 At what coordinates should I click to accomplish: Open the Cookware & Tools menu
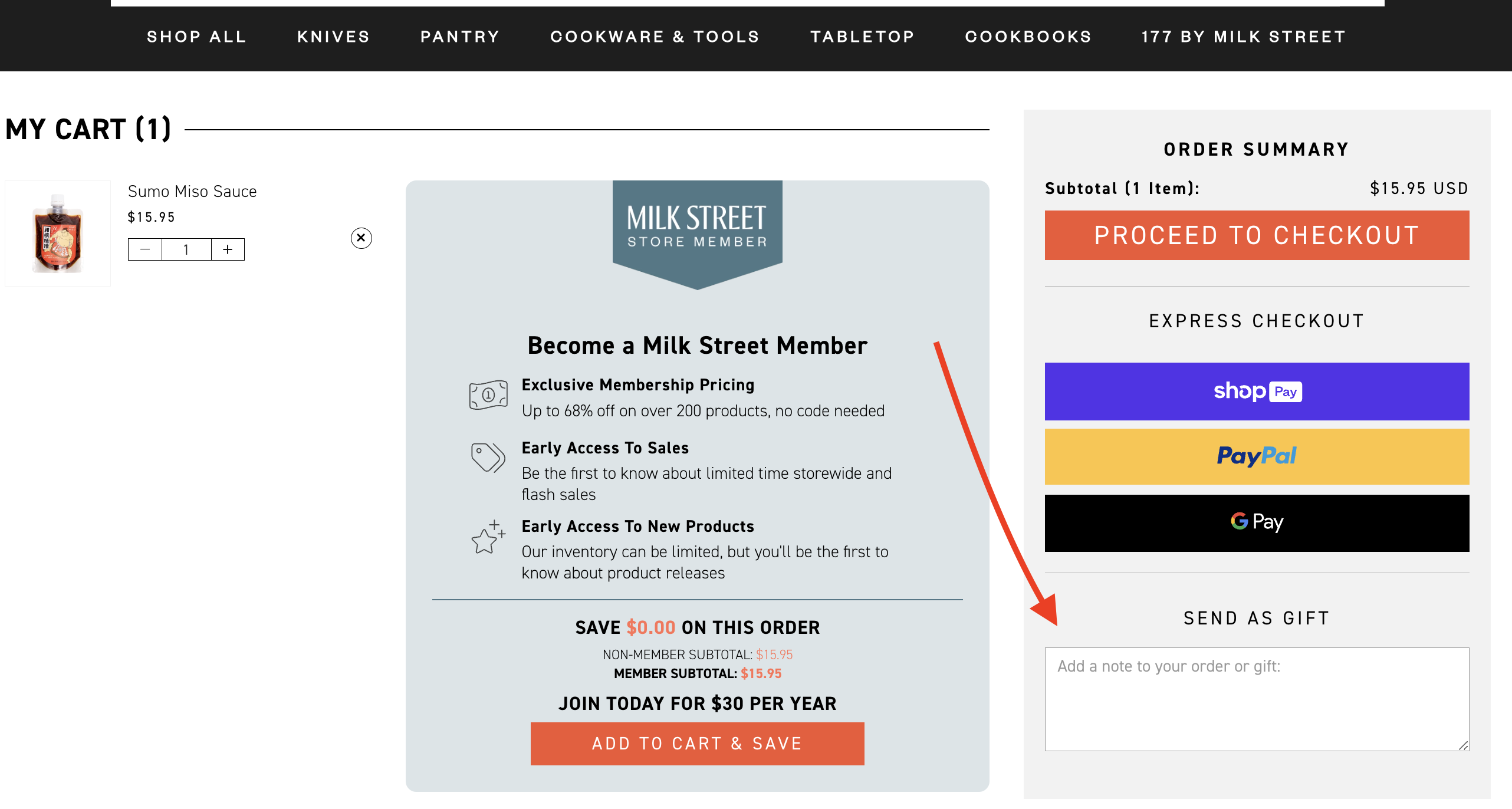655,37
